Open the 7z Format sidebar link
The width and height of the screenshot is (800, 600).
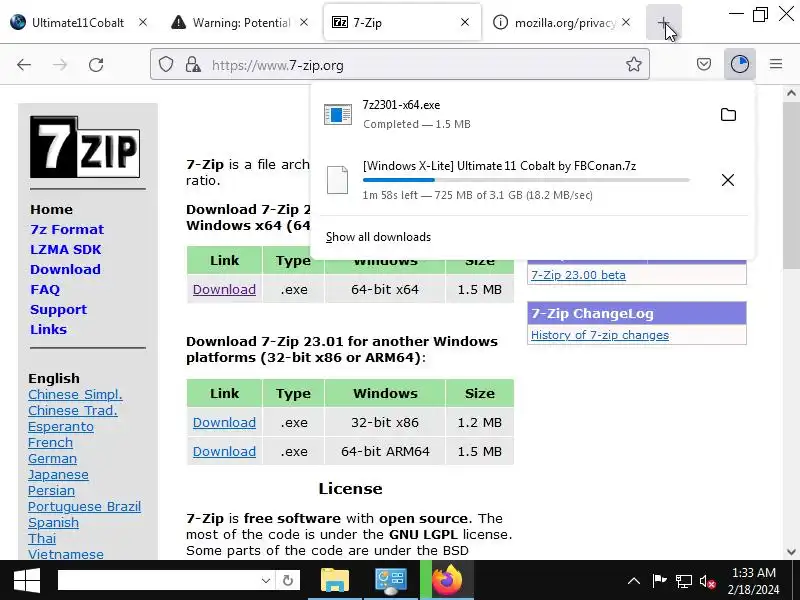(x=67, y=230)
